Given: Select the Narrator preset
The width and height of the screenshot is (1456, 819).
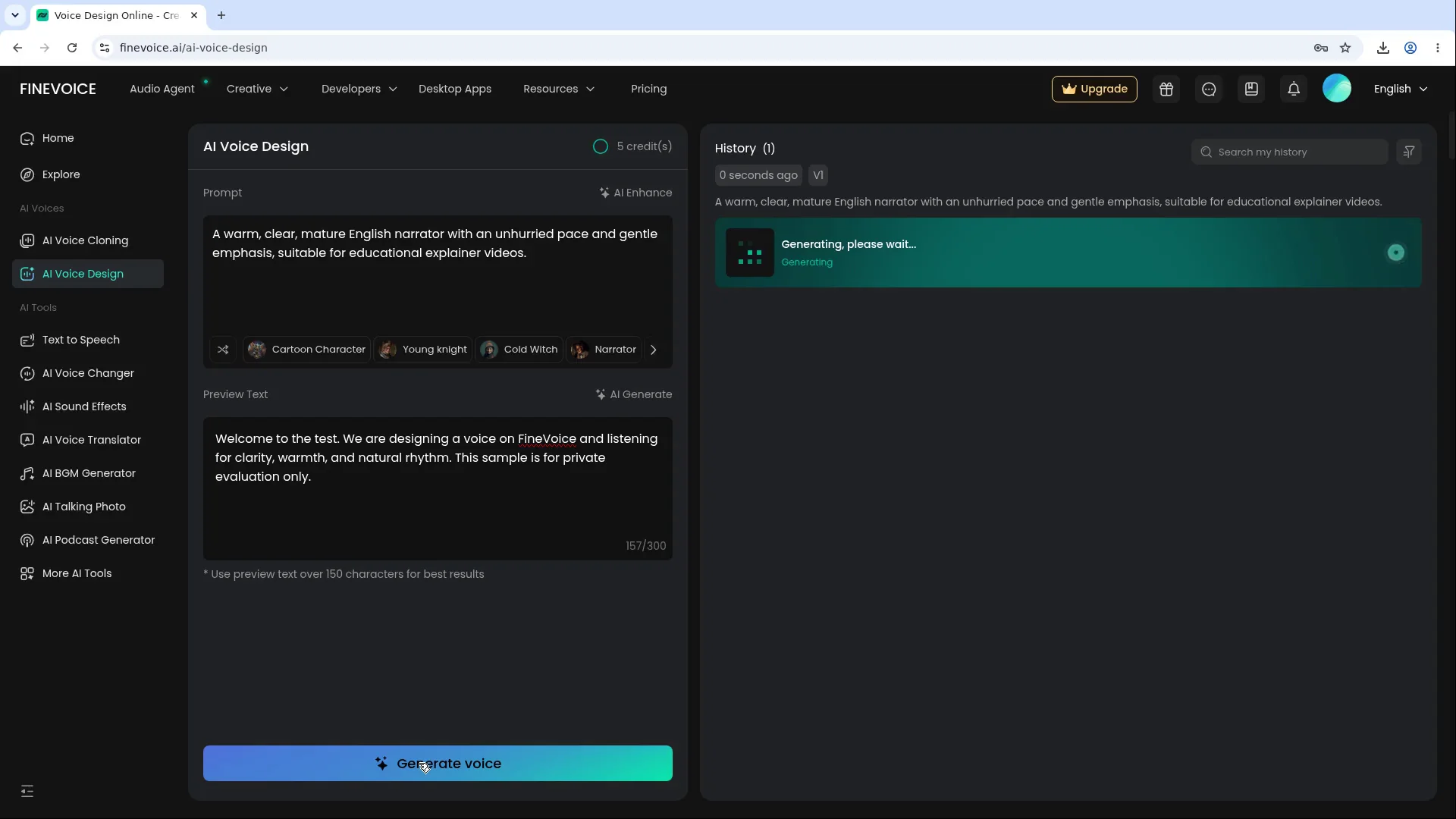Looking at the screenshot, I should (604, 350).
